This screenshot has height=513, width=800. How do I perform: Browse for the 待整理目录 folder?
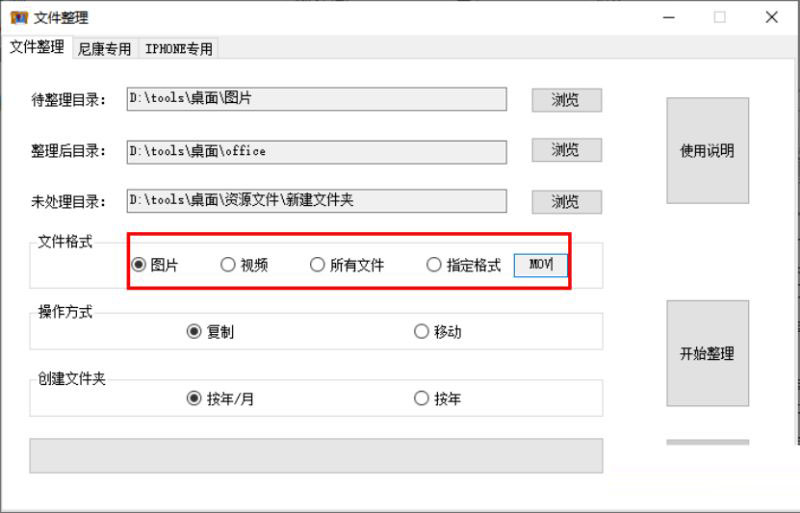coord(566,100)
